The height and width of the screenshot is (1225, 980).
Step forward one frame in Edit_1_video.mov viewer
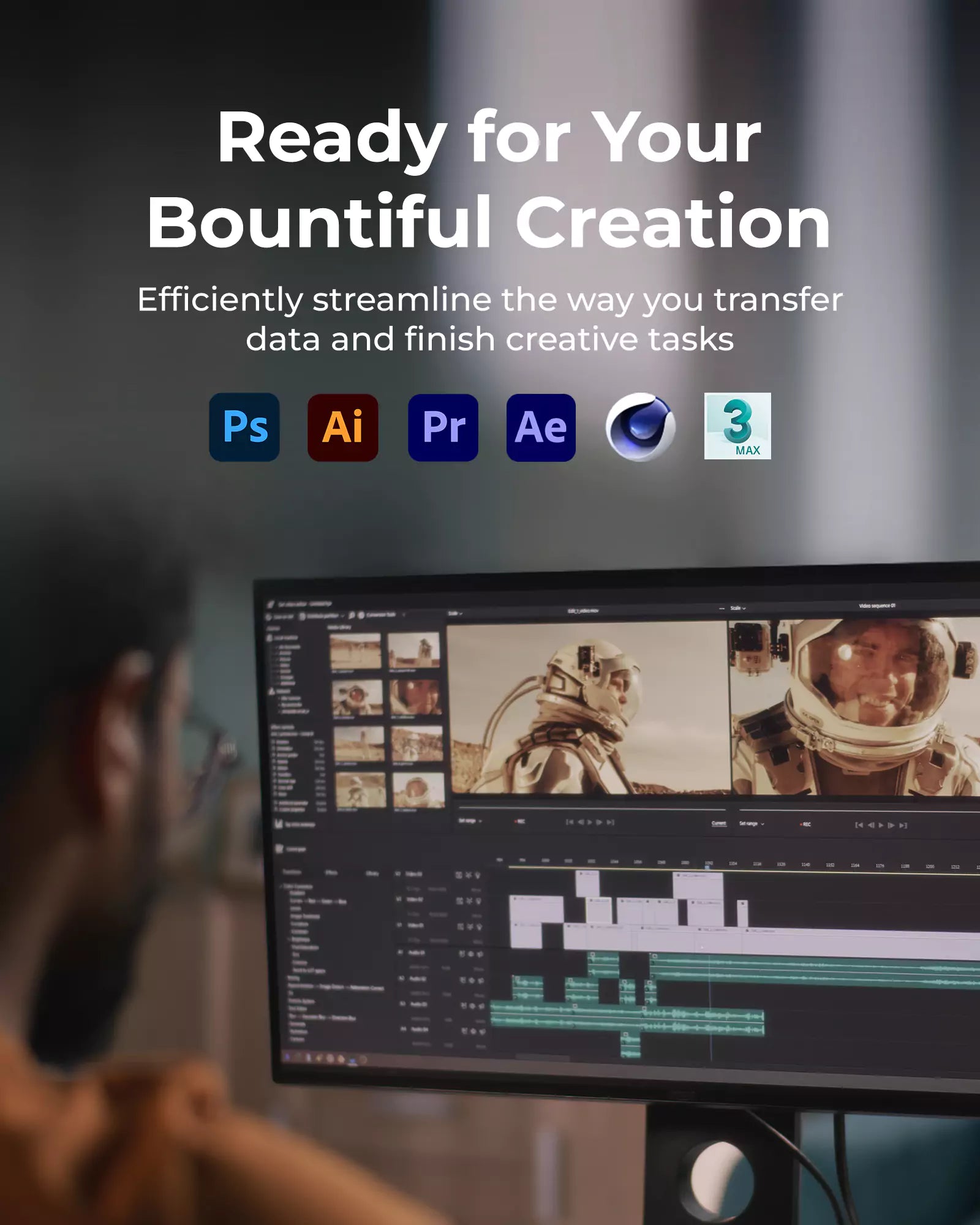pos(600,822)
